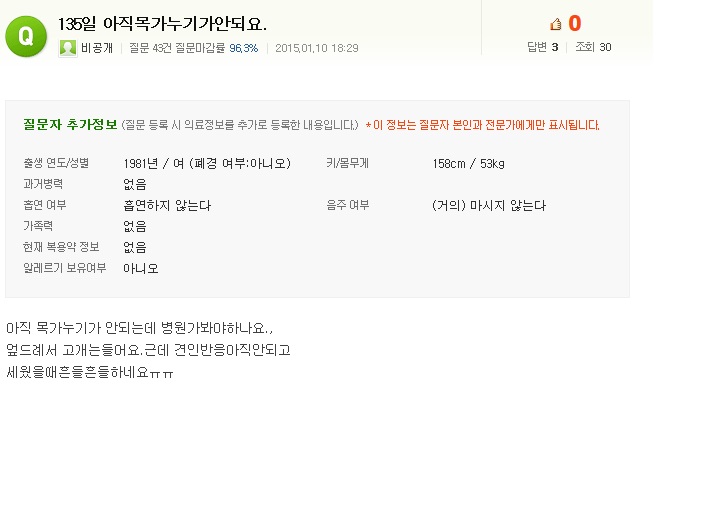728x513 pixels.
Task: Click the orange recommend count 0
Action: click(x=575, y=24)
